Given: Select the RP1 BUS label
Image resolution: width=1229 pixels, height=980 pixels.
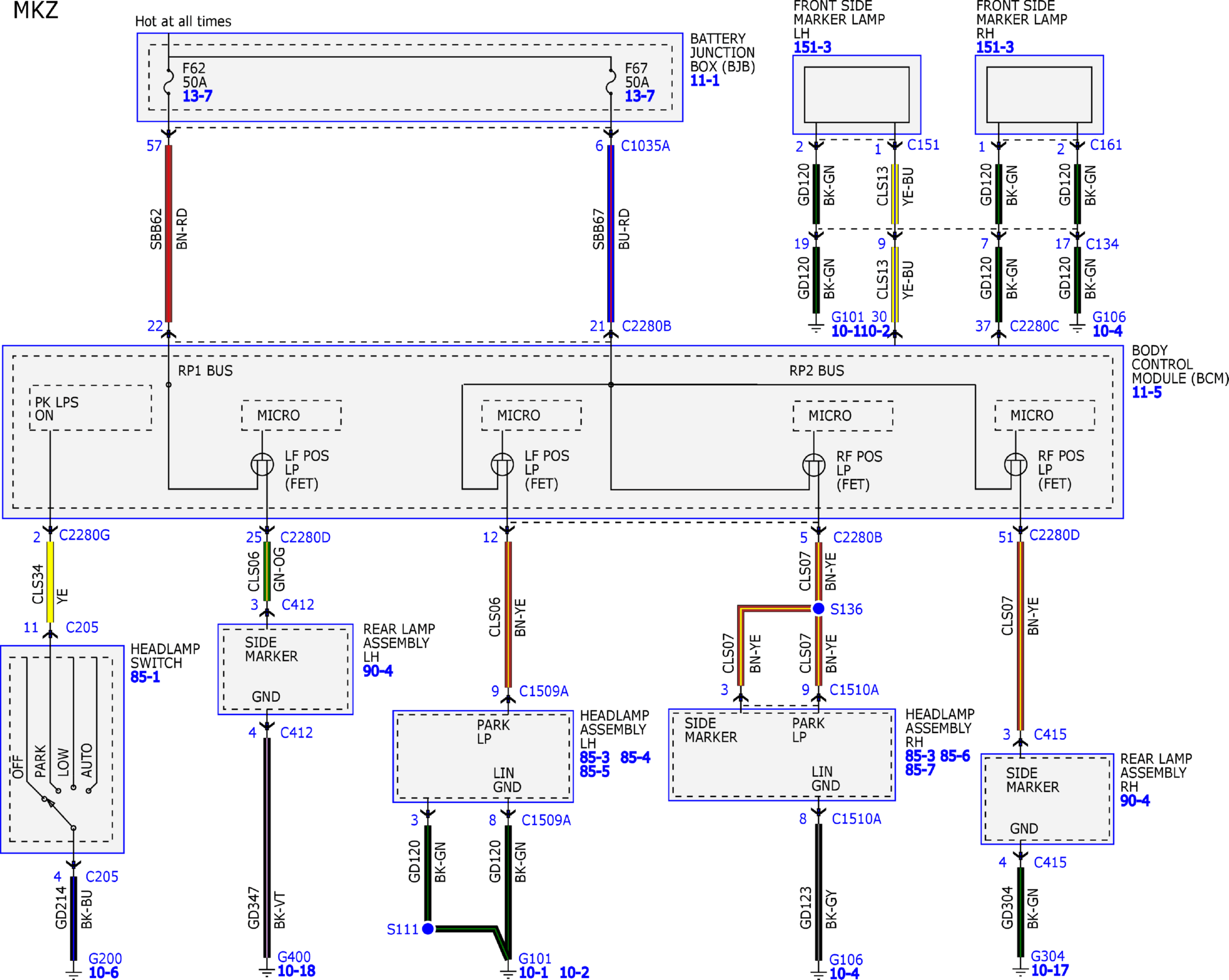Looking at the screenshot, I should 205,371.
